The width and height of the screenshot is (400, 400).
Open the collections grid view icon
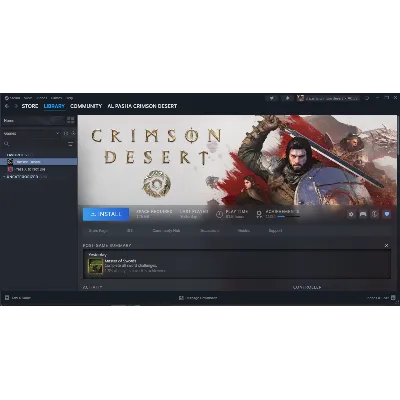(71, 121)
